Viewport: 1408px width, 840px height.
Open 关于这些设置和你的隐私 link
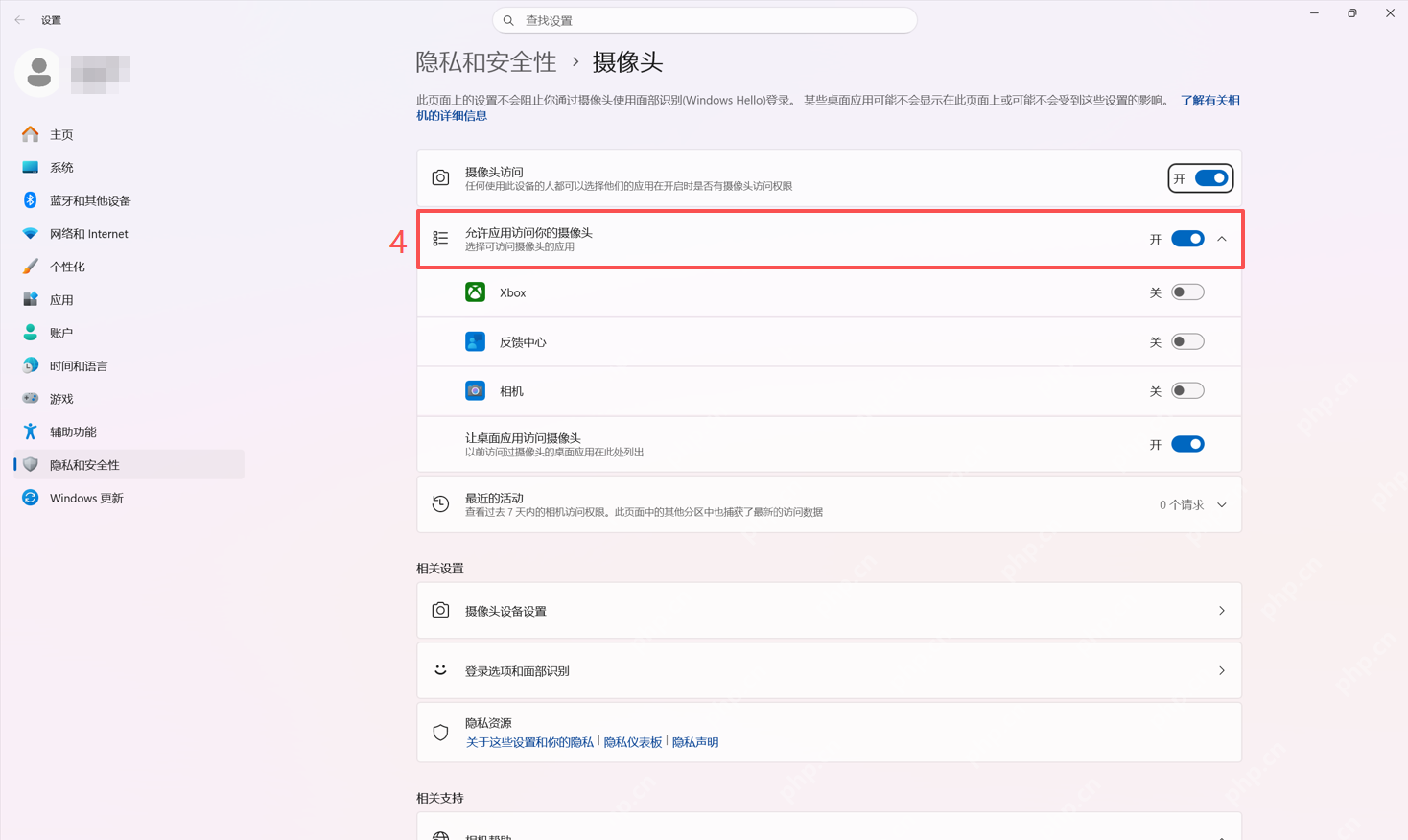(529, 742)
